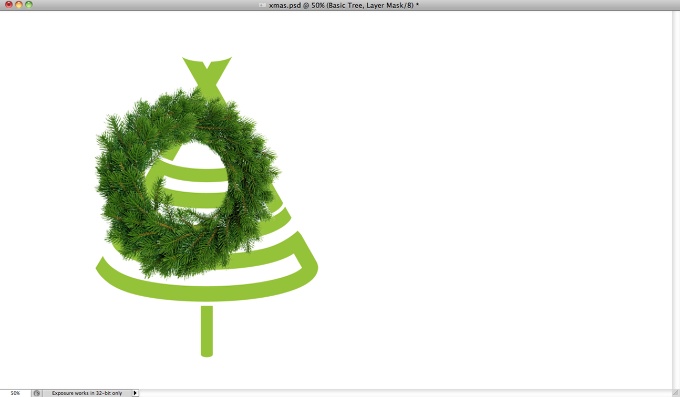Click the vertical scrollbar on the right edge
Image resolution: width=680 pixels, height=397 pixels.
676,200
